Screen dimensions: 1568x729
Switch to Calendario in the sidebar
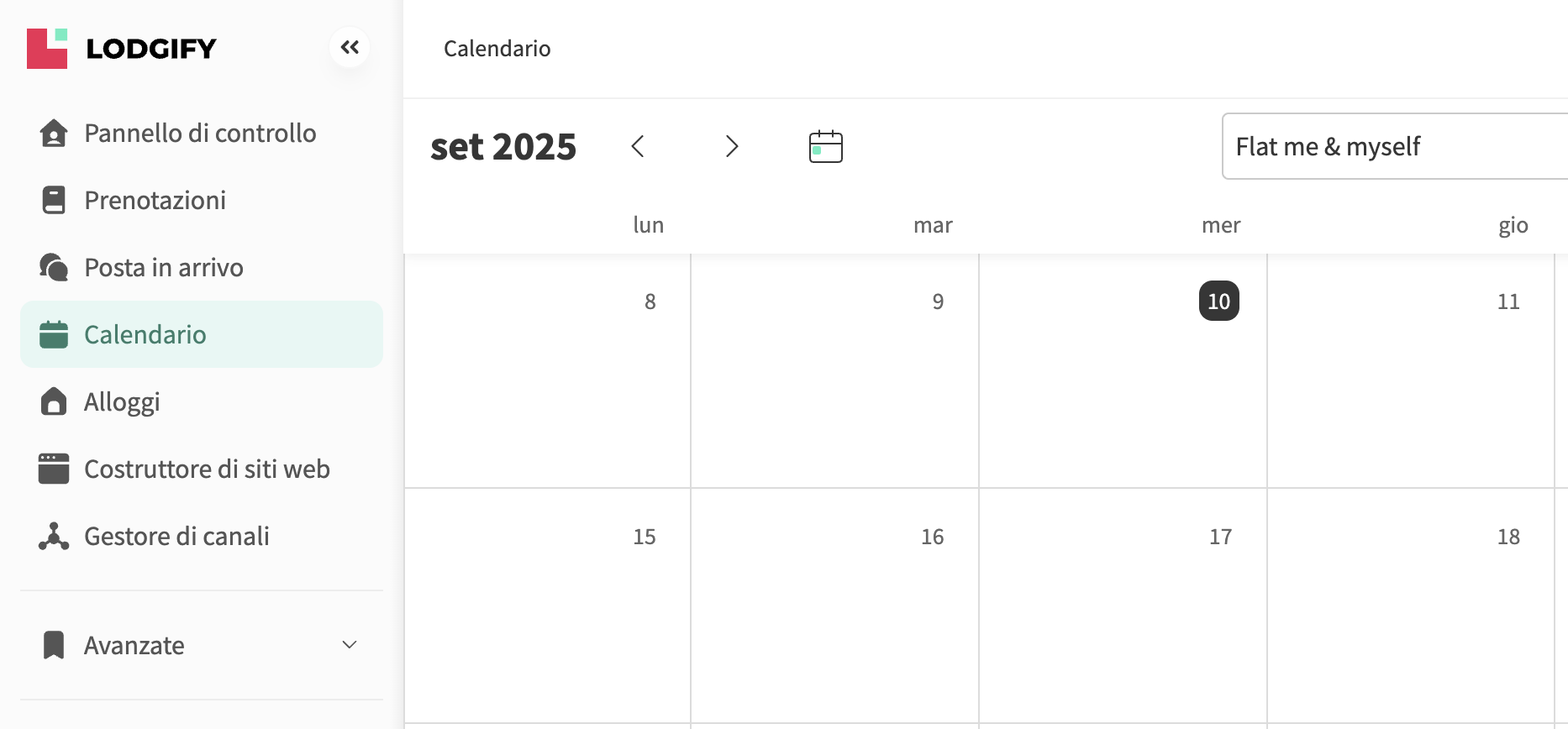(x=145, y=333)
